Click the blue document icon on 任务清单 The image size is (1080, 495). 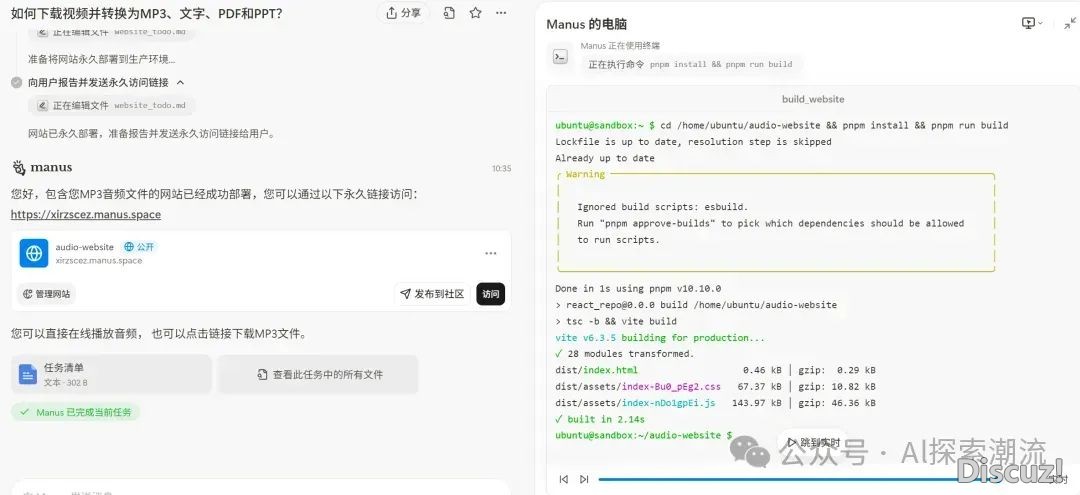click(x=28, y=375)
